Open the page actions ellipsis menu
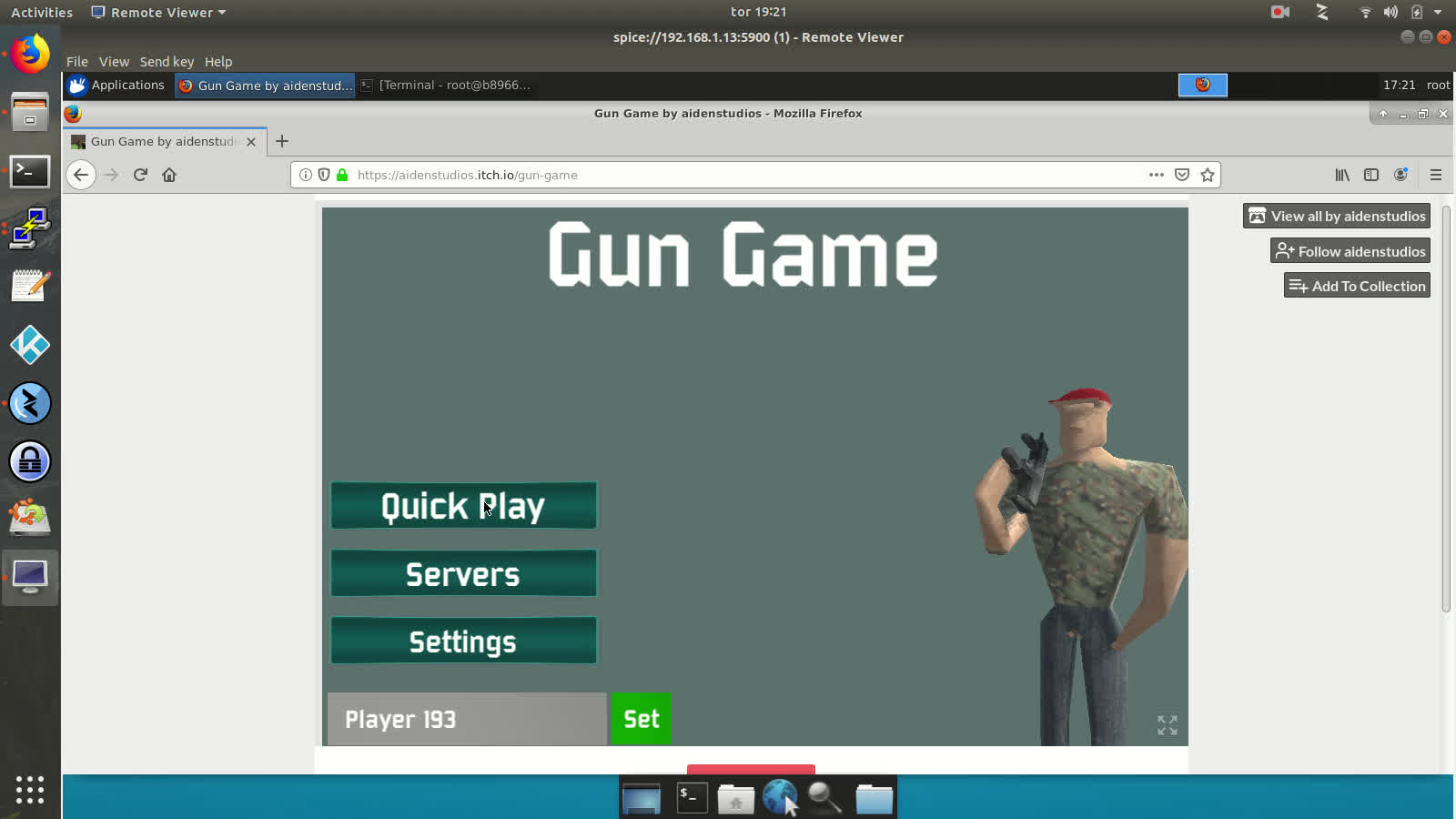Screen dimensions: 1456x819 1156,175
